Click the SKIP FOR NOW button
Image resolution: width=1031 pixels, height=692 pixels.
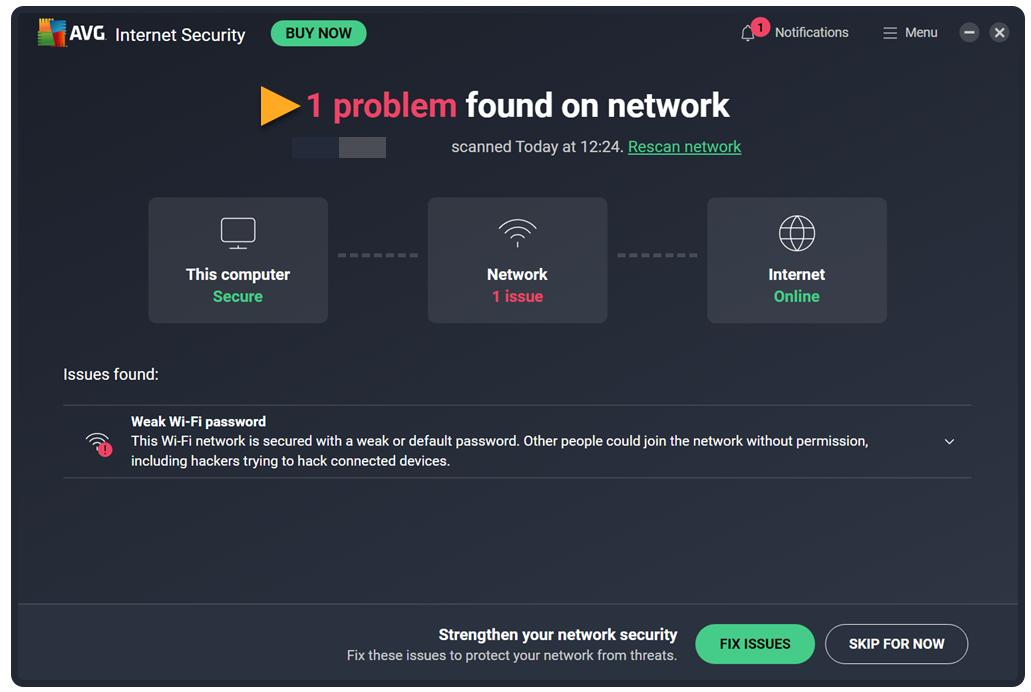(x=896, y=644)
